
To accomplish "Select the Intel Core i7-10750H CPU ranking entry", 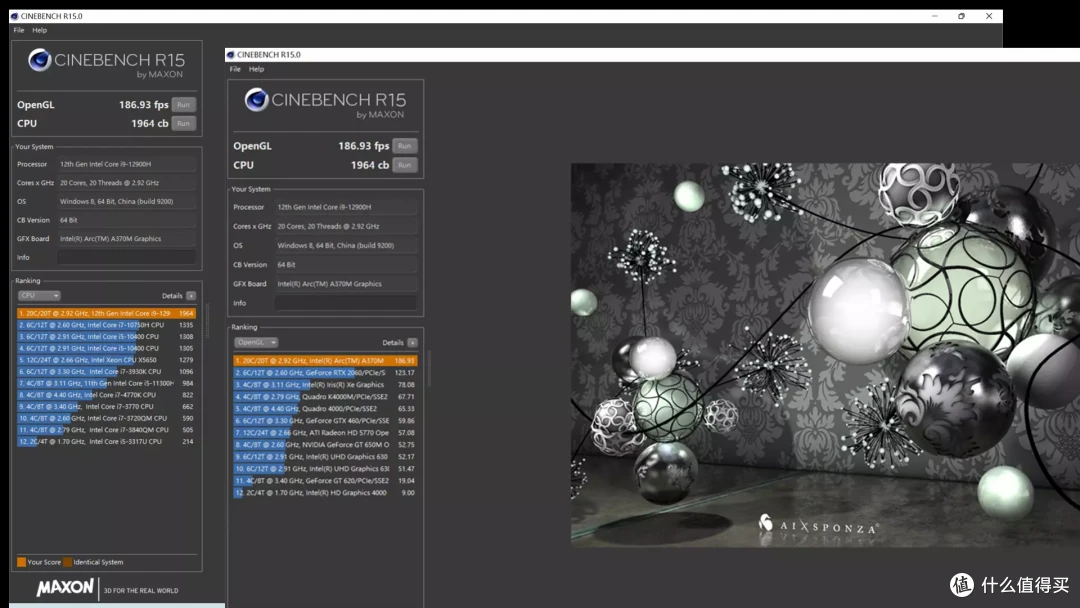I will pyautogui.click(x=106, y=325).
